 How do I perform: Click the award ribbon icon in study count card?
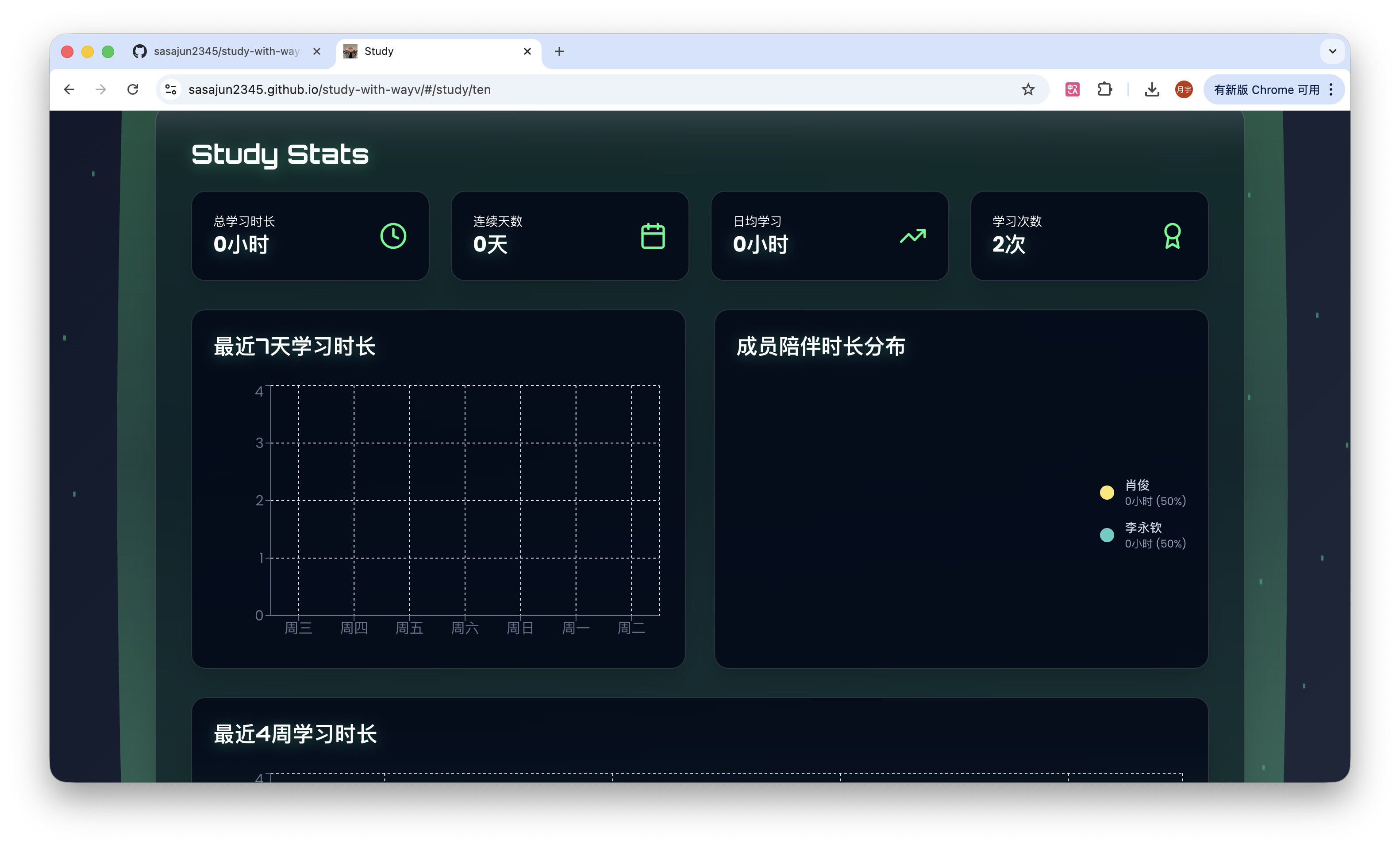coord(1172,236)
